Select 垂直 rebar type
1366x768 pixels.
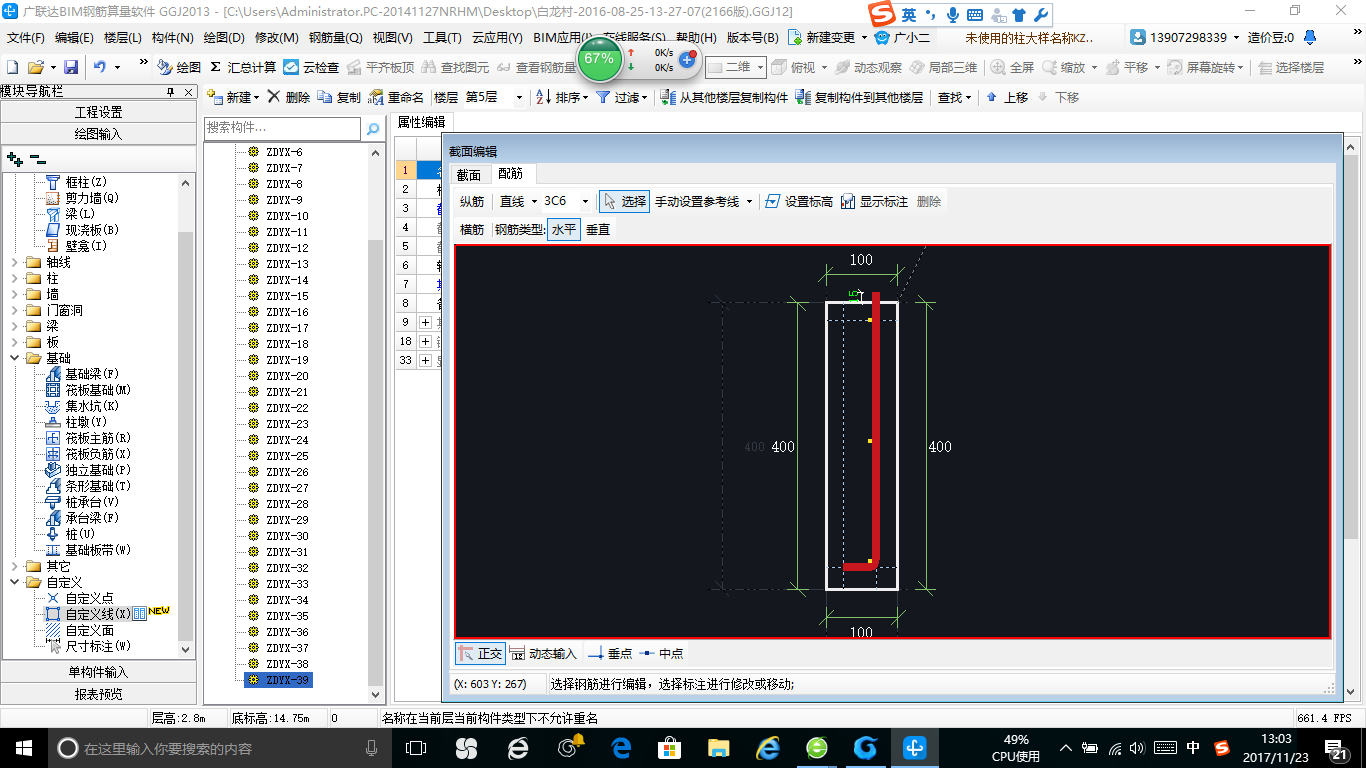click(598, 229)
